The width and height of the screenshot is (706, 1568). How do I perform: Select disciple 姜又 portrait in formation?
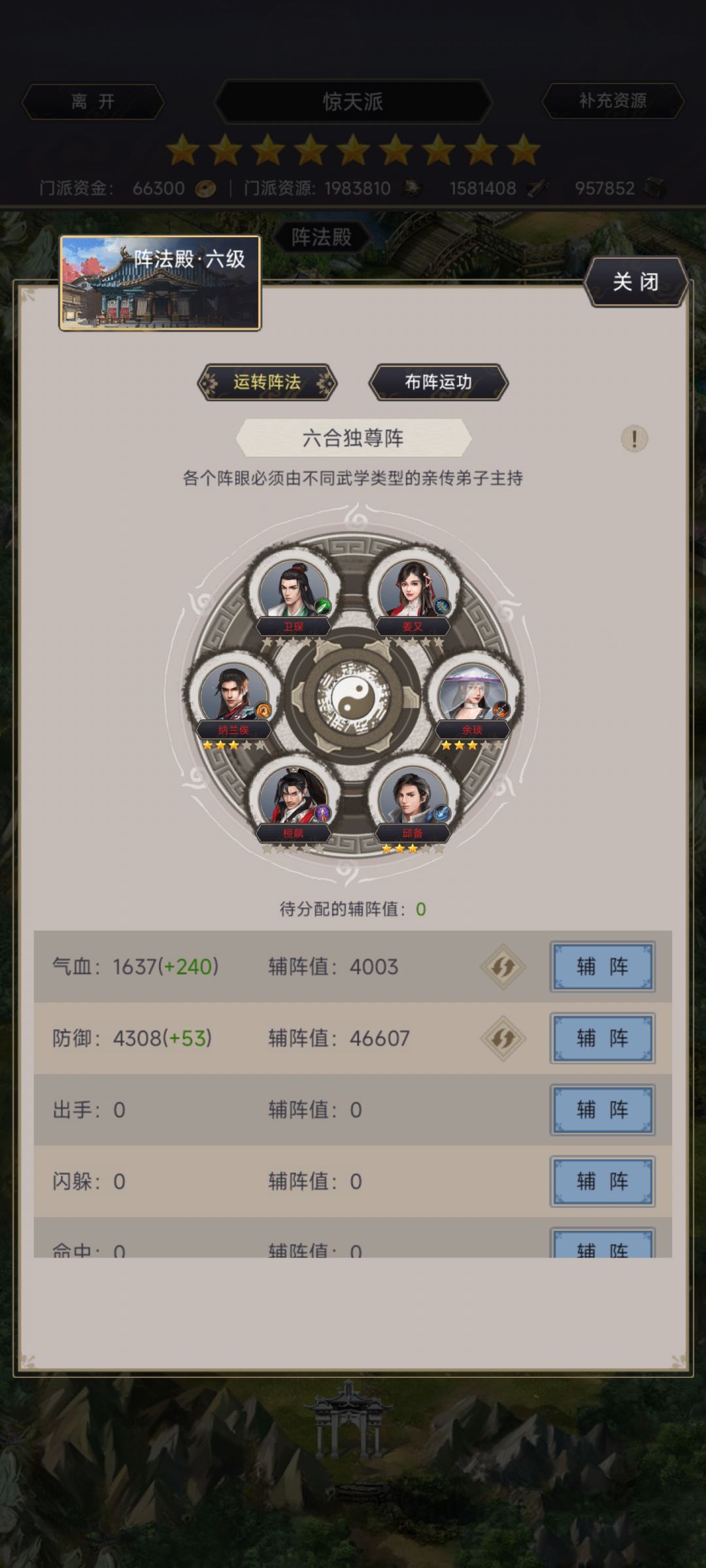tap(412, 590)
